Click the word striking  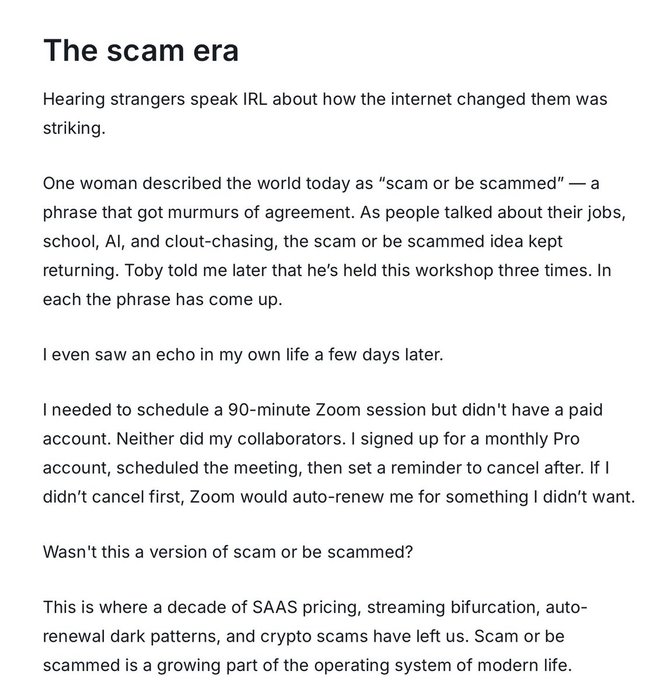click(x=74, y=129)
